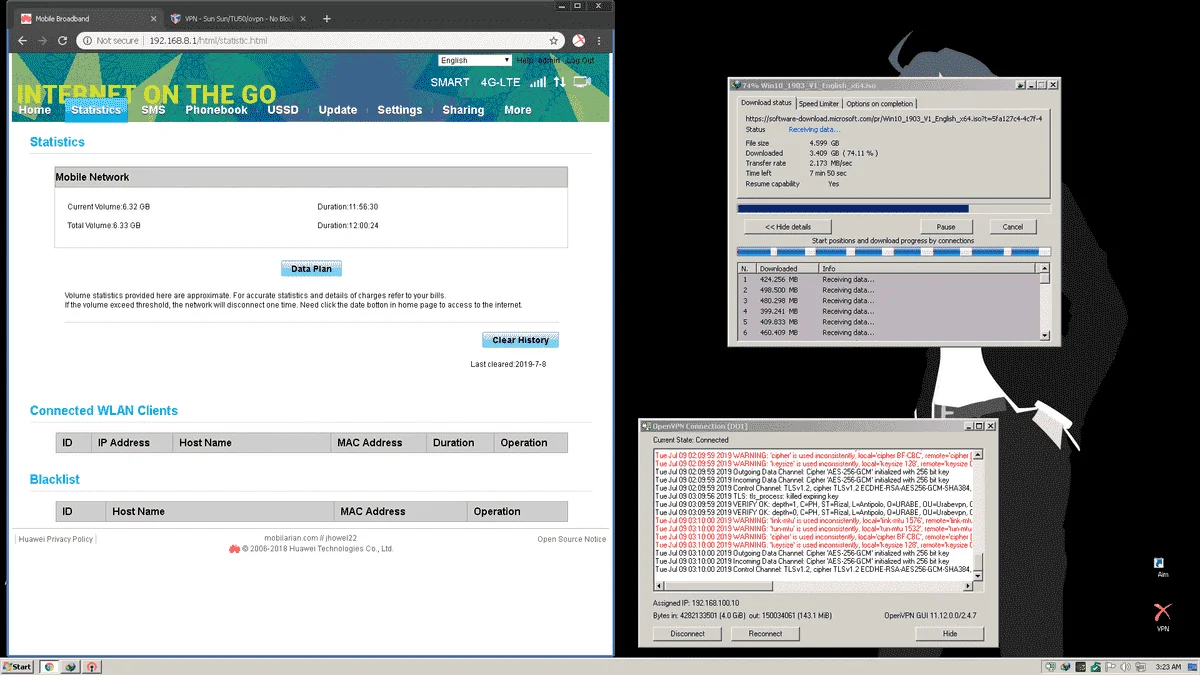Click the MAC Address column in WLAN Clients
This screenshot has height=675, width=1200.
tap(378, 442)
